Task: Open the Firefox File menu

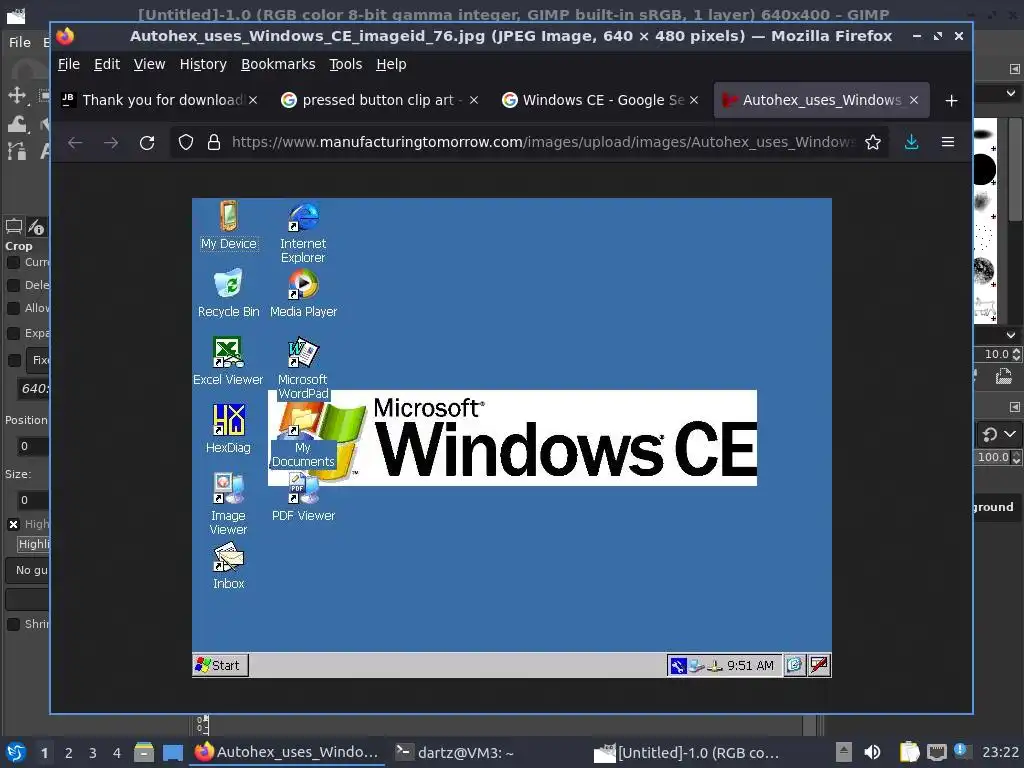Action: [69, 64]
